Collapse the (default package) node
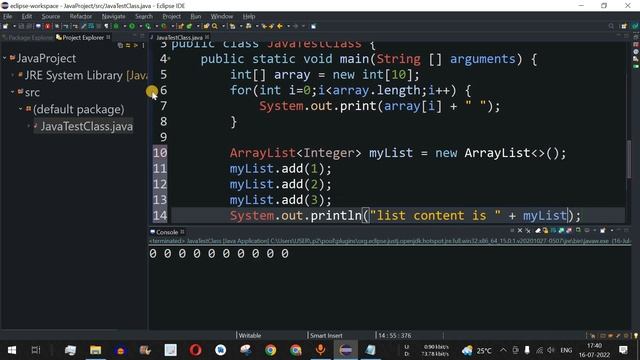Image resolution: width=640 pixels, height=360 pixels. 20,109
